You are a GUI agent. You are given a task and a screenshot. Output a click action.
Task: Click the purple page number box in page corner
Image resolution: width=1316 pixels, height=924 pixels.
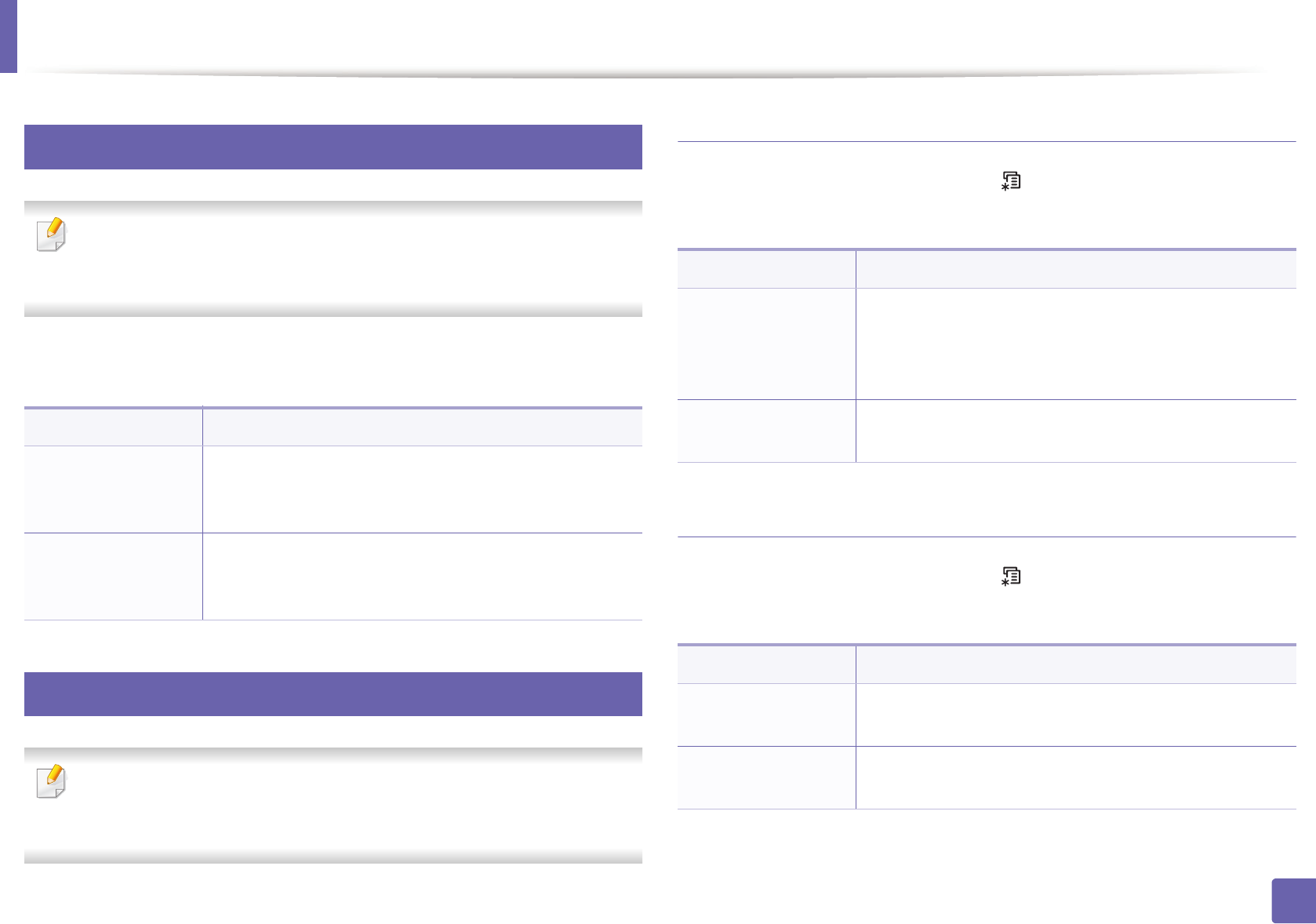point(1293,901)
